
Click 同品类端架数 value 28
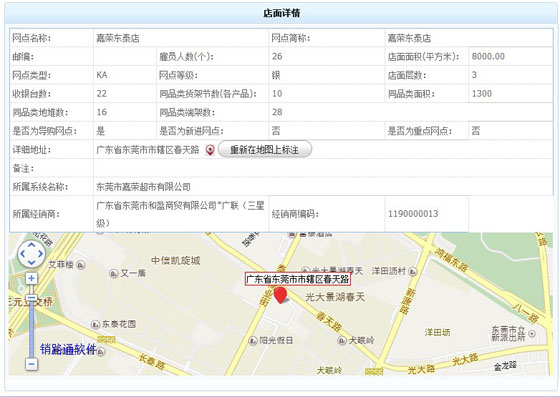[277, 112]
